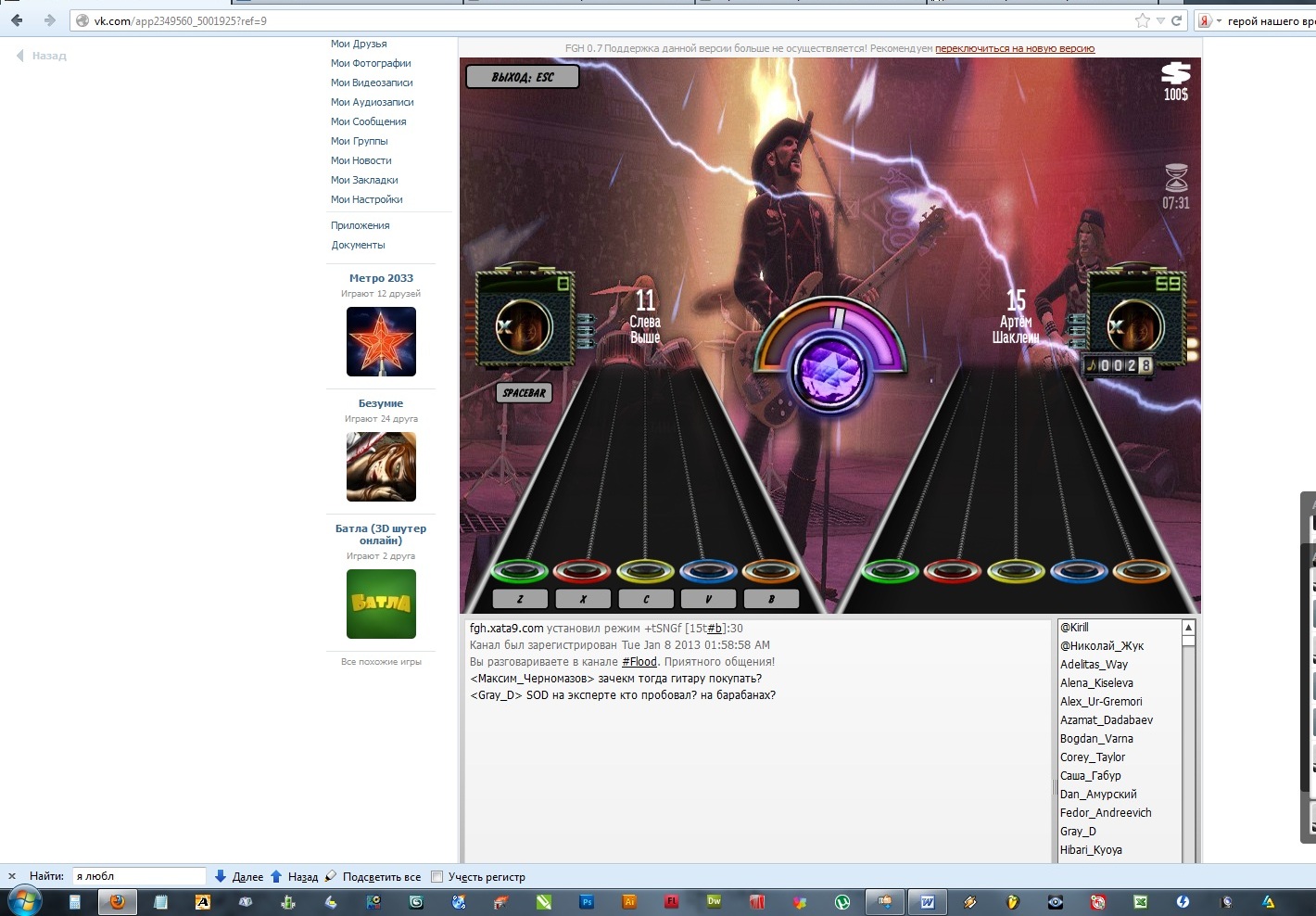Click Подсветить все highlight button
The height and width of the screenshot is (916, 1316).
[x=373, y=876]
